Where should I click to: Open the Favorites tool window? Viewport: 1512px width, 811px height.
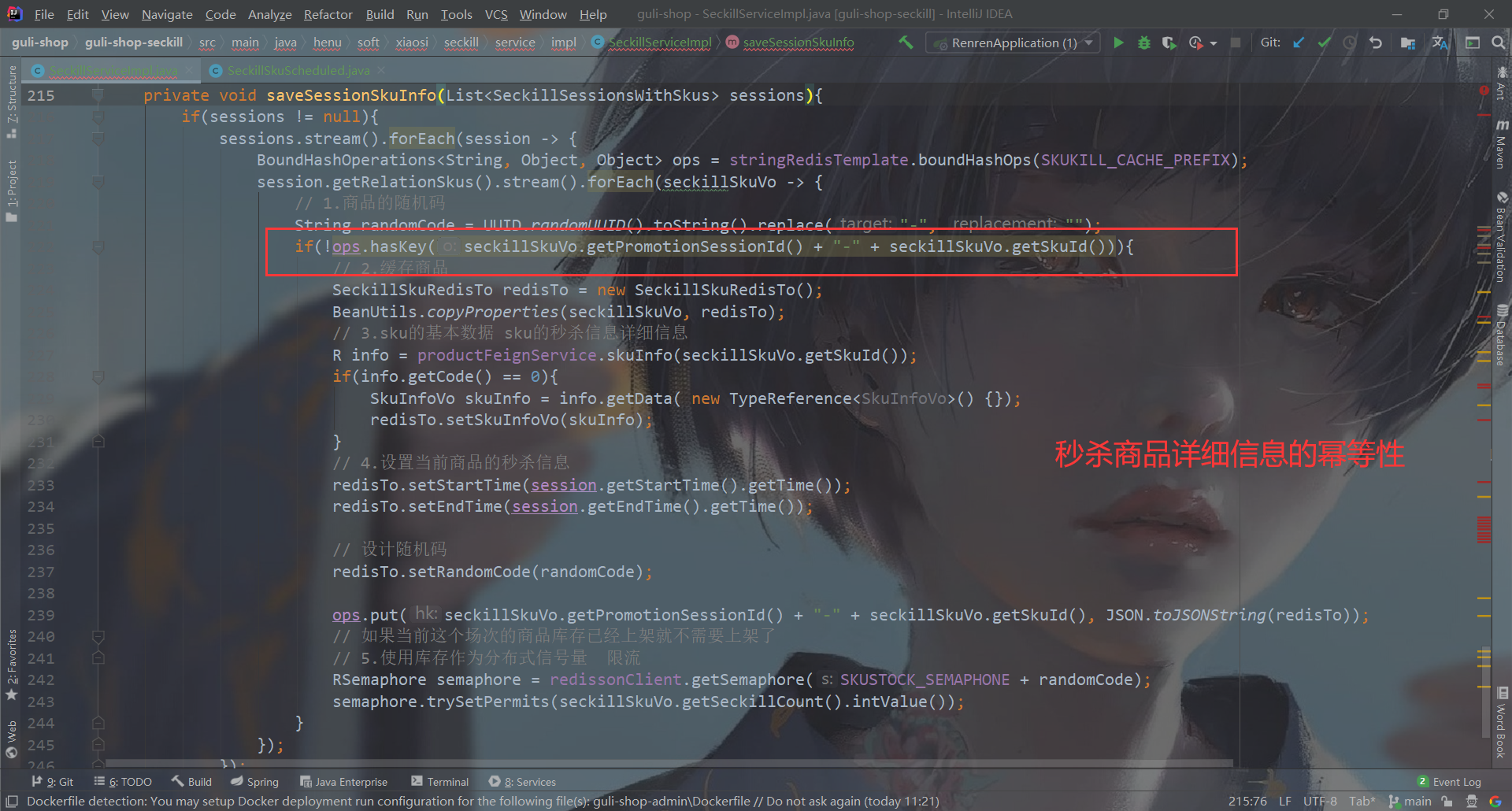coord(11,665)
